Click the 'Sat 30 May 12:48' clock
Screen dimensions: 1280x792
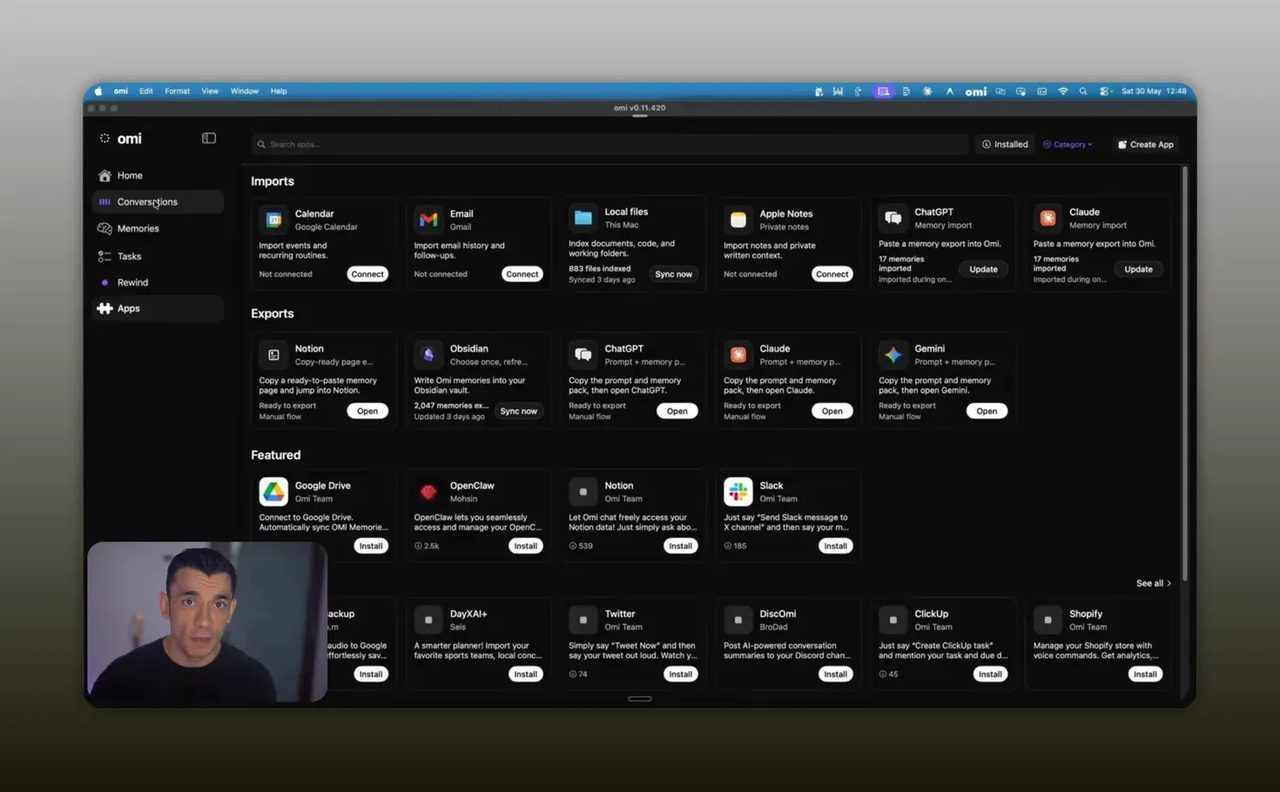tap(1154, 91)
